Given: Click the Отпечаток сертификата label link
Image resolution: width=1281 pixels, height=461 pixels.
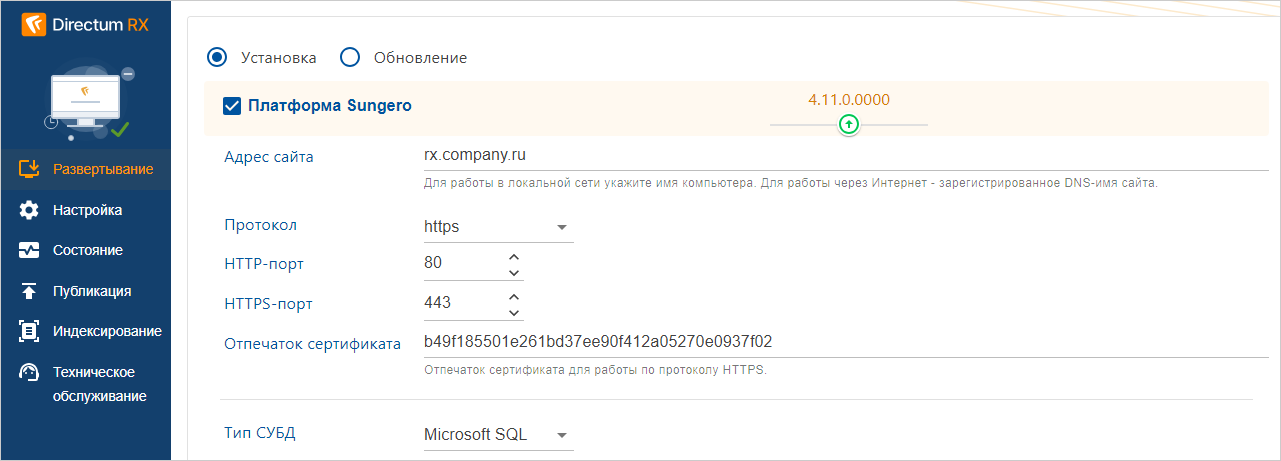Looking at the screenshot, I should click(x=312, y=344).
